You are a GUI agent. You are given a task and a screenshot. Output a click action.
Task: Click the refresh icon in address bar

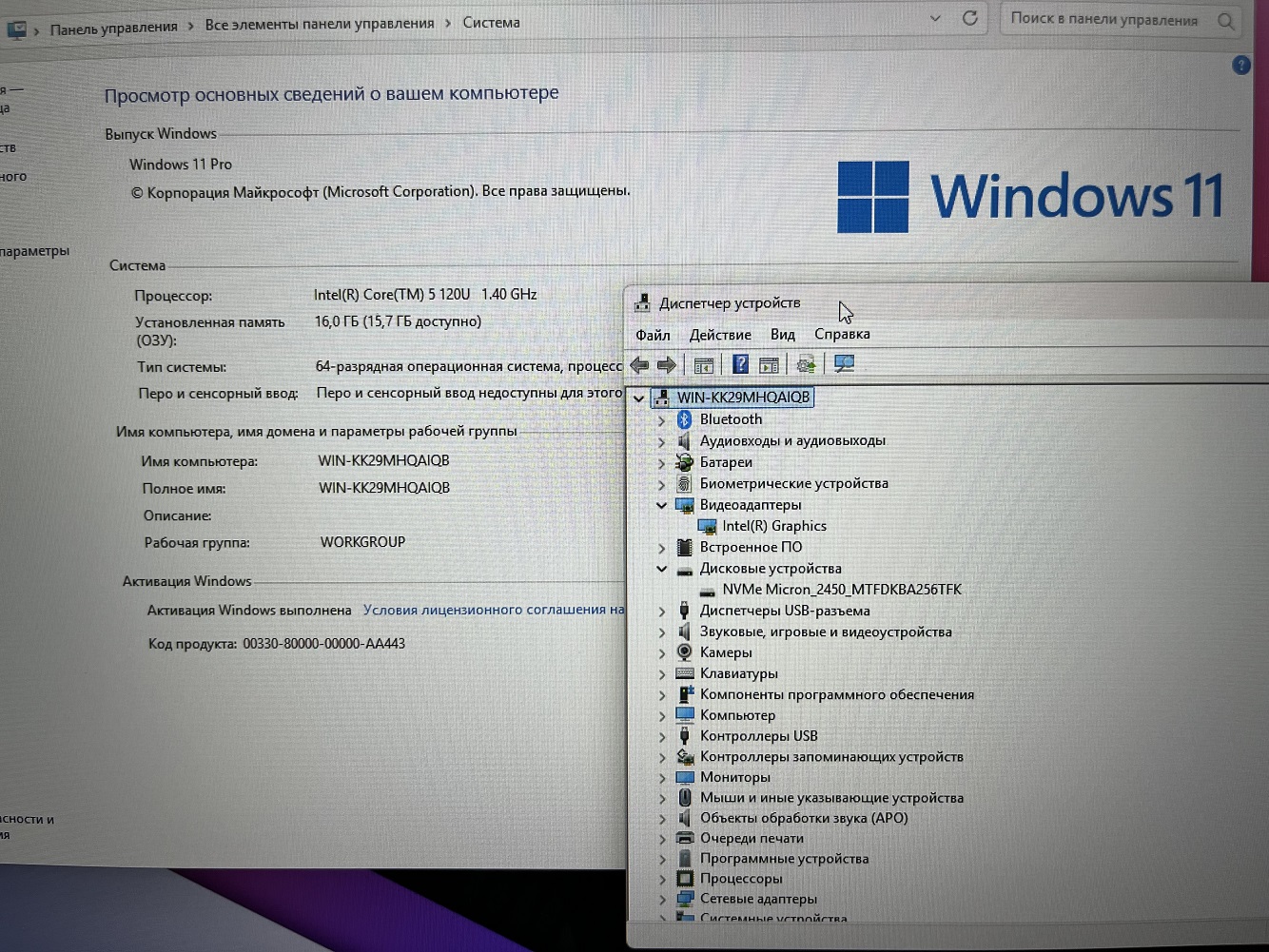click(x=970, y=18)
